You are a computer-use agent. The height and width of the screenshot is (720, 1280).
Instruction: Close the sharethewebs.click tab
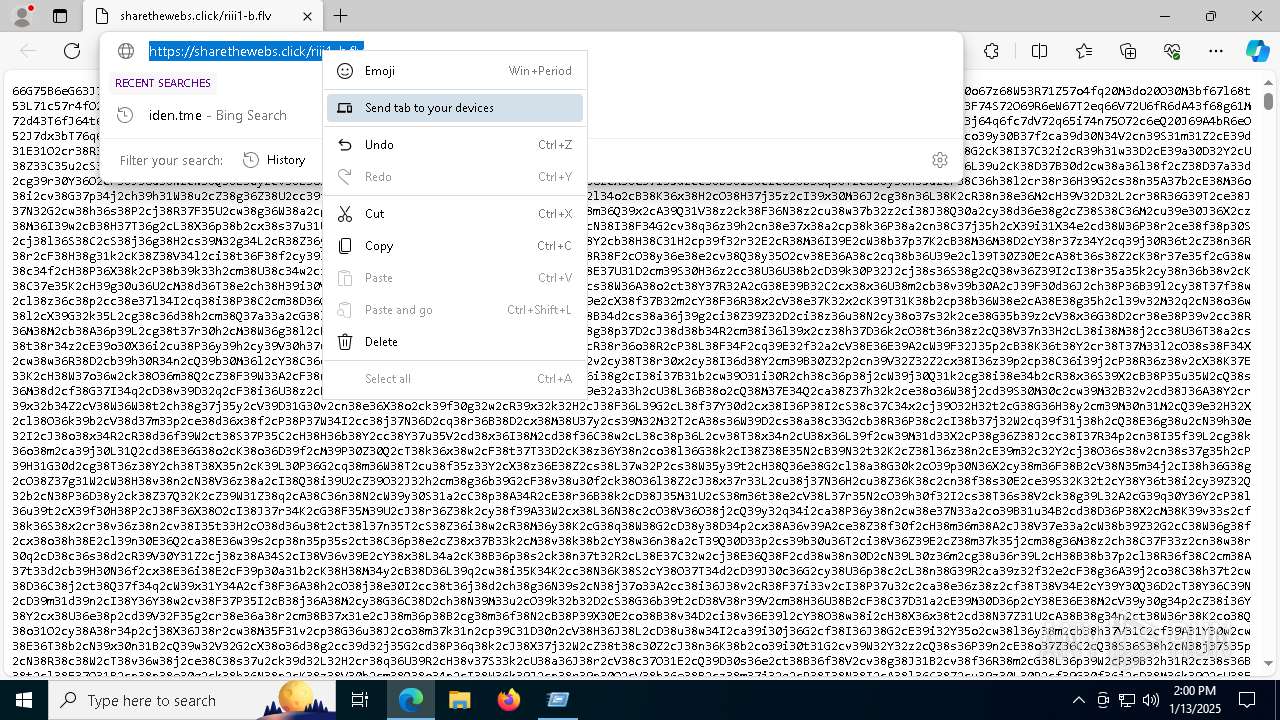coord(307,16)
